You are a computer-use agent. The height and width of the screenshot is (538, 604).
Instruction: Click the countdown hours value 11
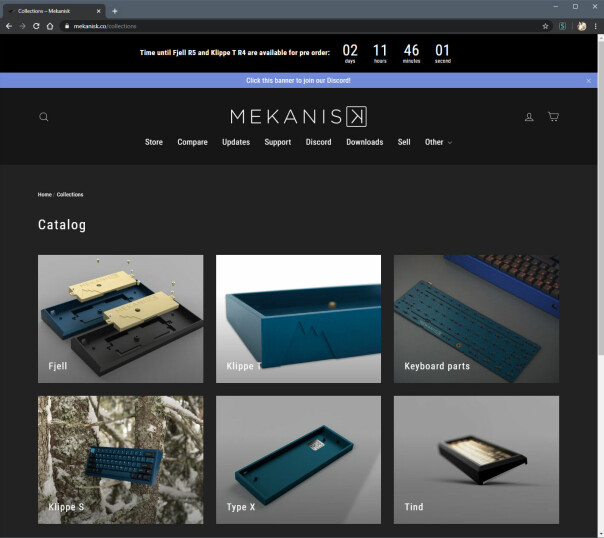coord(380,50)
